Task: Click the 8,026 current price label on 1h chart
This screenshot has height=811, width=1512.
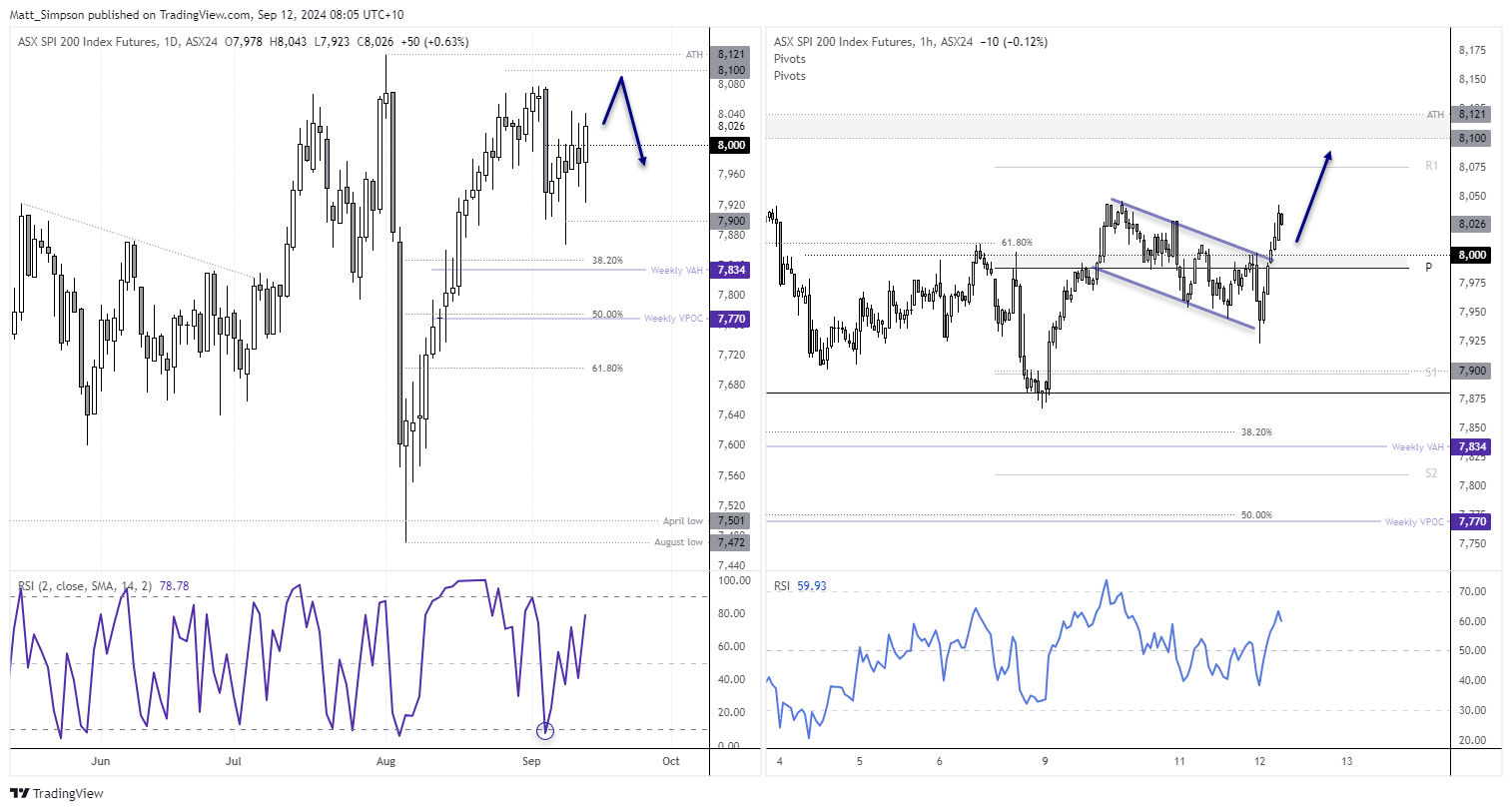Action: 1472,224
